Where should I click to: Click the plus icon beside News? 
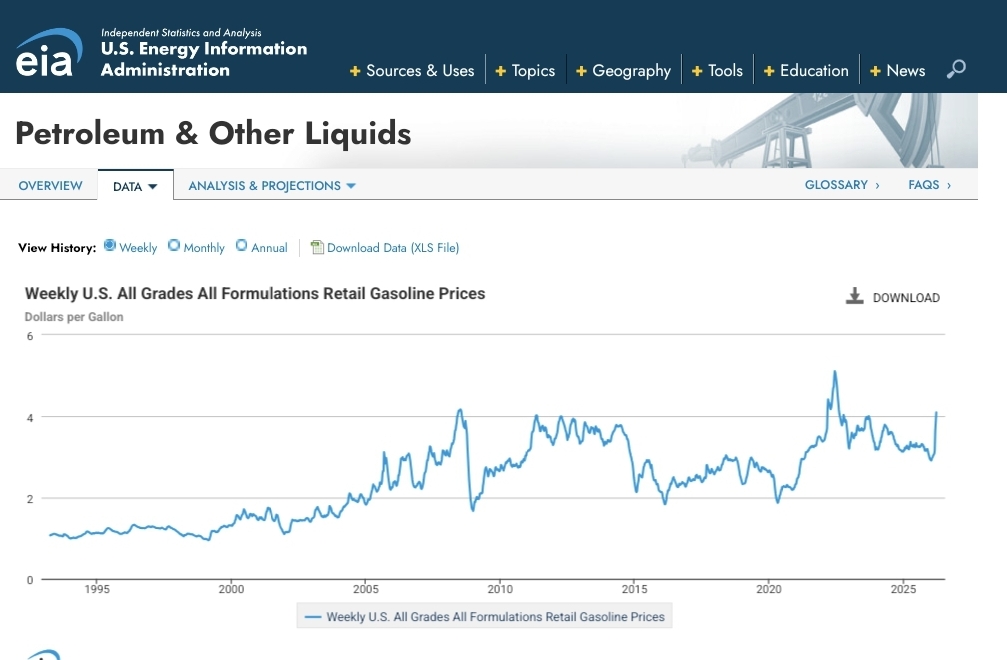coord(875,71)
